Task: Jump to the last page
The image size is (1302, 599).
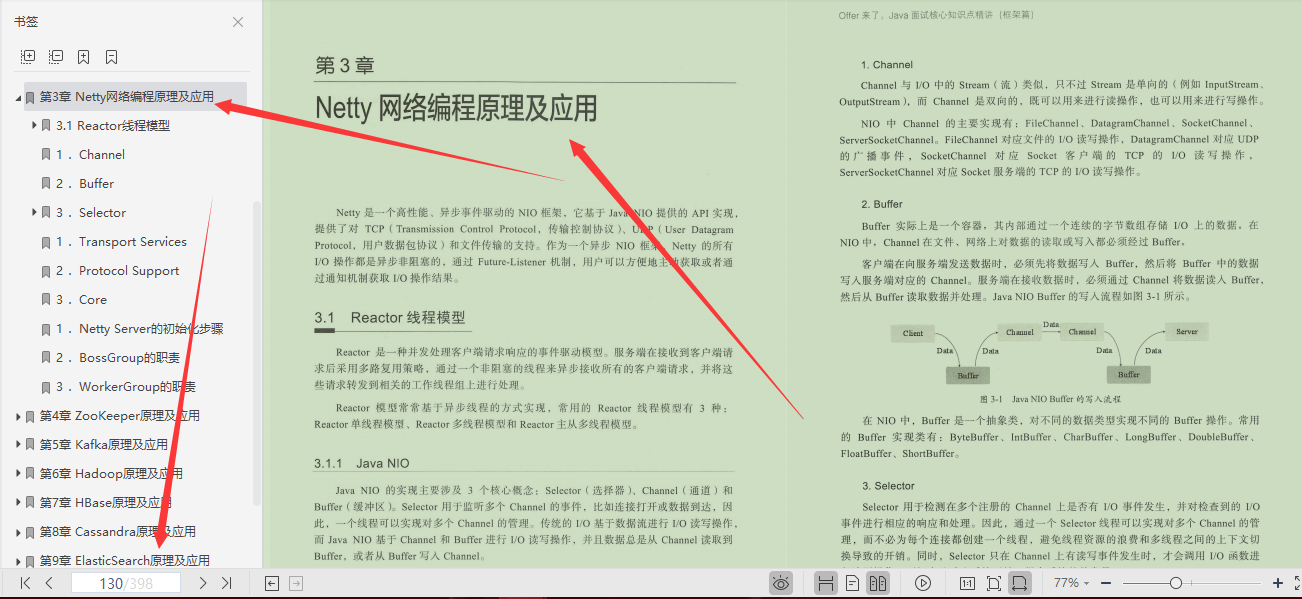Action: (227, 583)
